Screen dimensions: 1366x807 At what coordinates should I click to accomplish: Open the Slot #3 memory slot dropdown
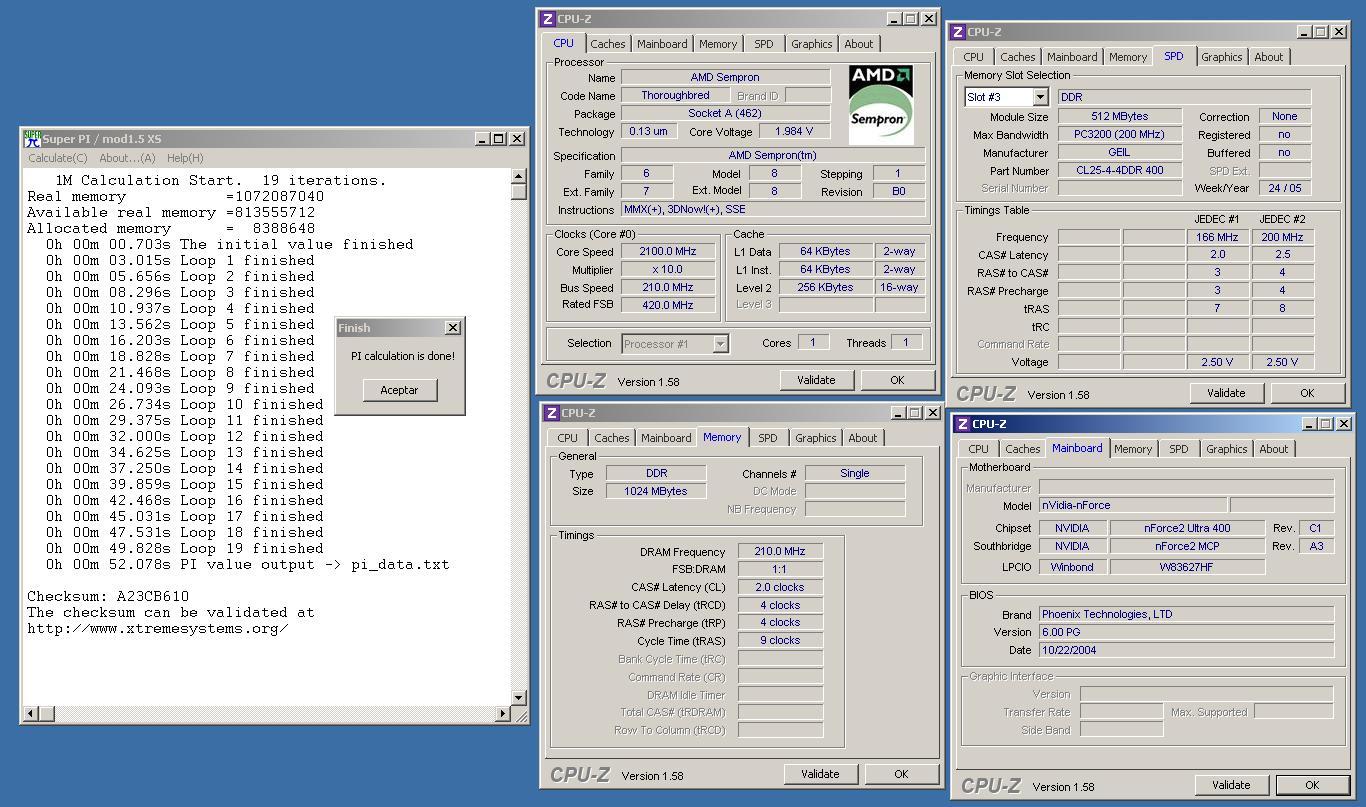(x=1040, y=97)
